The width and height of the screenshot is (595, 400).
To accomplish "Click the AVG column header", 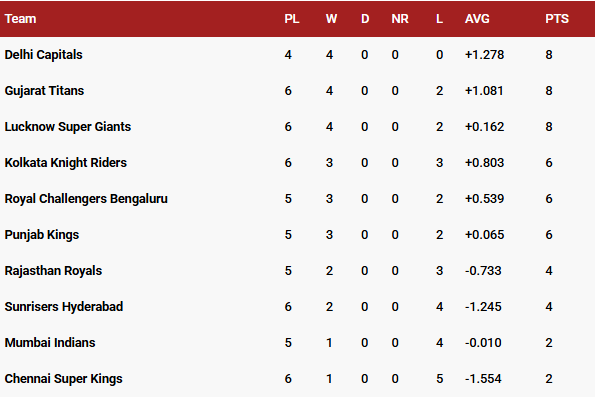I will [477, 19].
